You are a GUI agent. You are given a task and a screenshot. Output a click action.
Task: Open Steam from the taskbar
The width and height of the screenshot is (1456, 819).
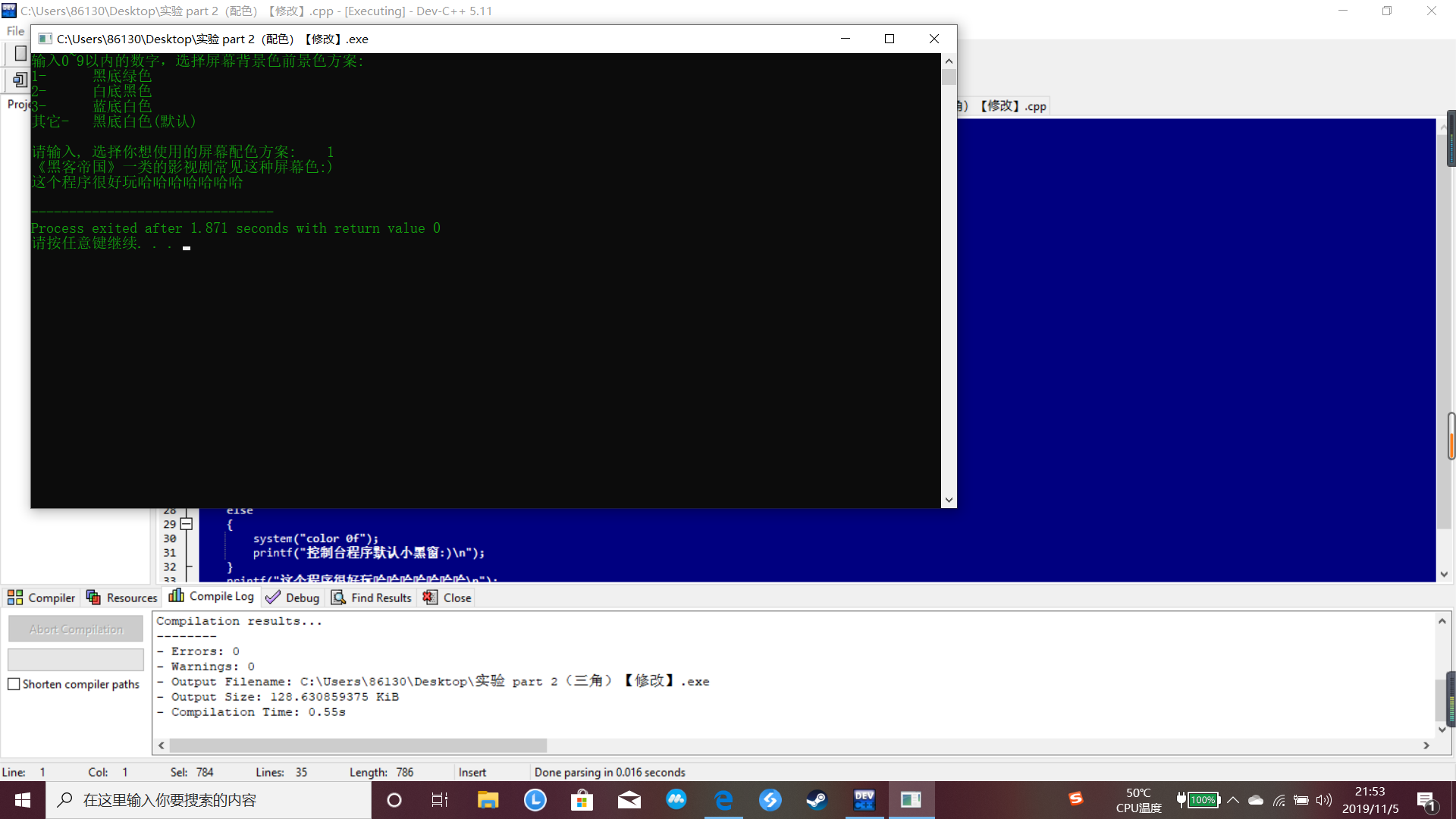817,800
